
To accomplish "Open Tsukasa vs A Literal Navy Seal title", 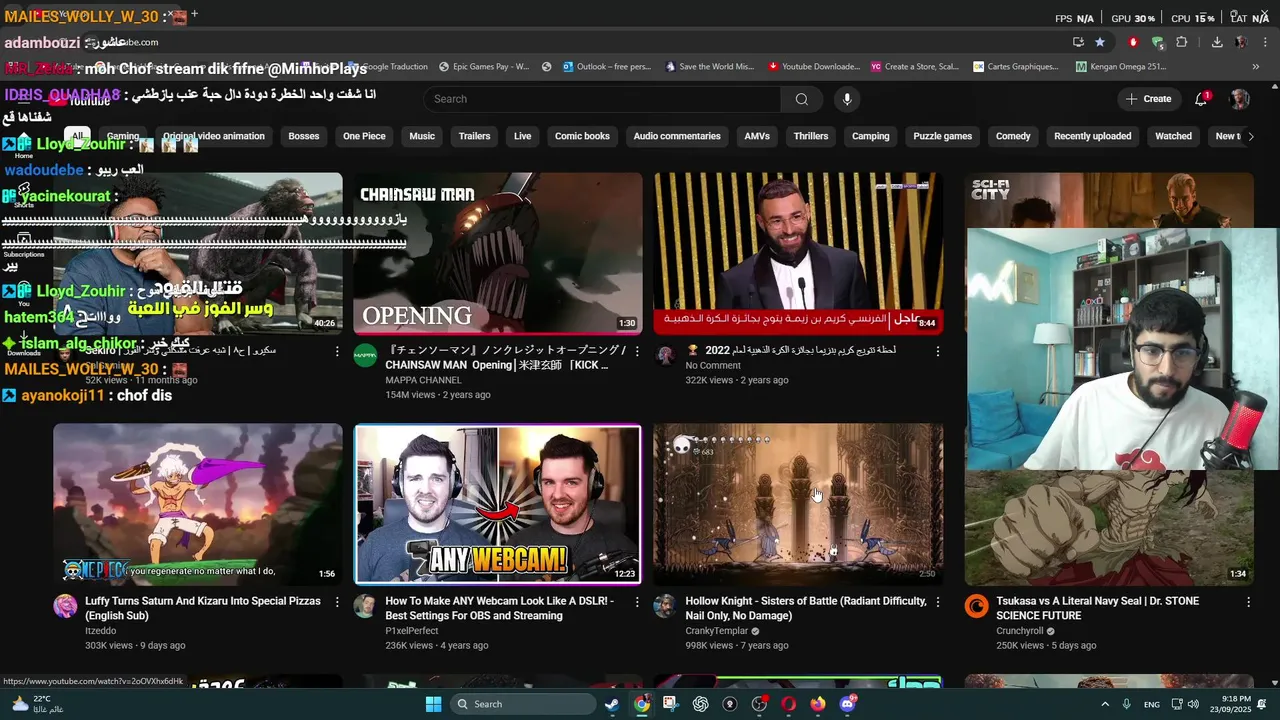I will tap(1097, 608).
